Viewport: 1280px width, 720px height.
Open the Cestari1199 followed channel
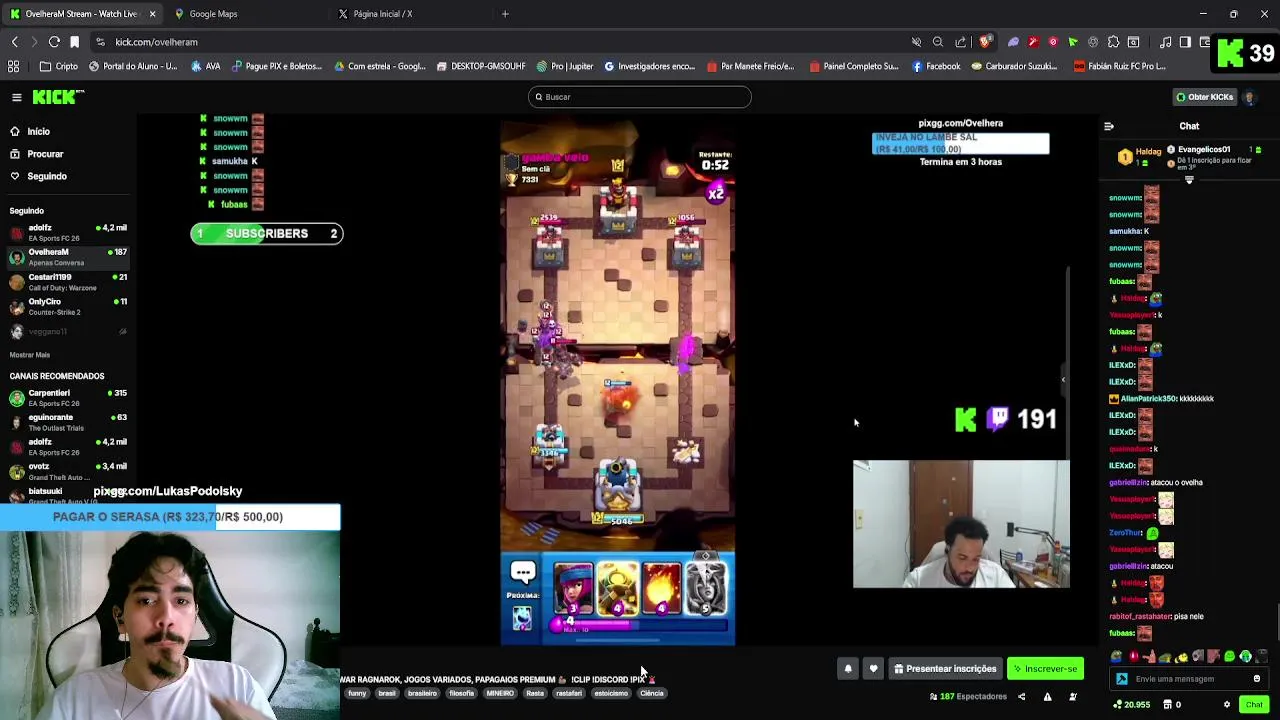[x=68, y=282]
